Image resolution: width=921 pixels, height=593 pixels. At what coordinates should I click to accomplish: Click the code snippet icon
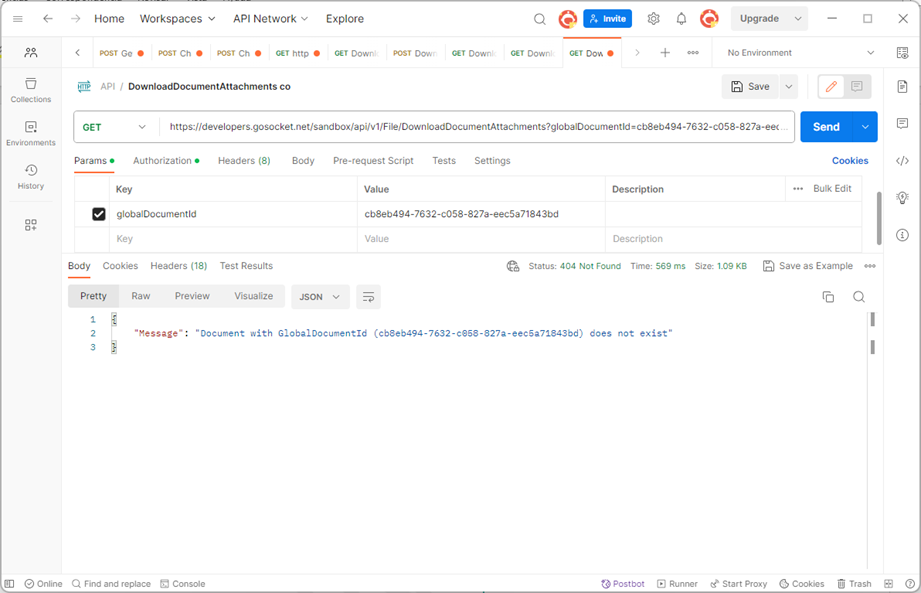pyautogui.click(x=902, y=161)
